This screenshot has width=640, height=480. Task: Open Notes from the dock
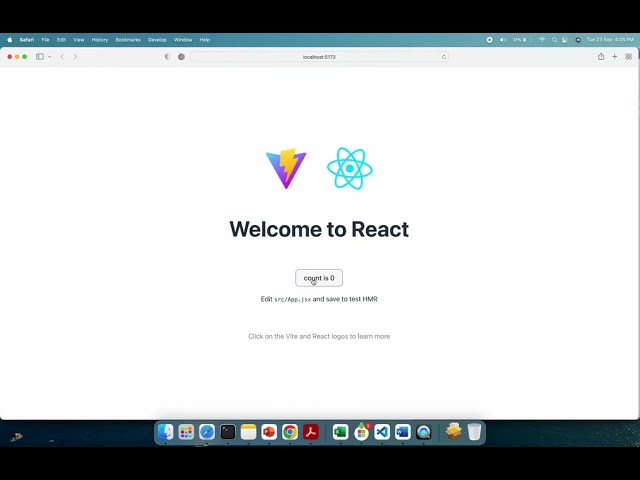click(x=248, y=432)
